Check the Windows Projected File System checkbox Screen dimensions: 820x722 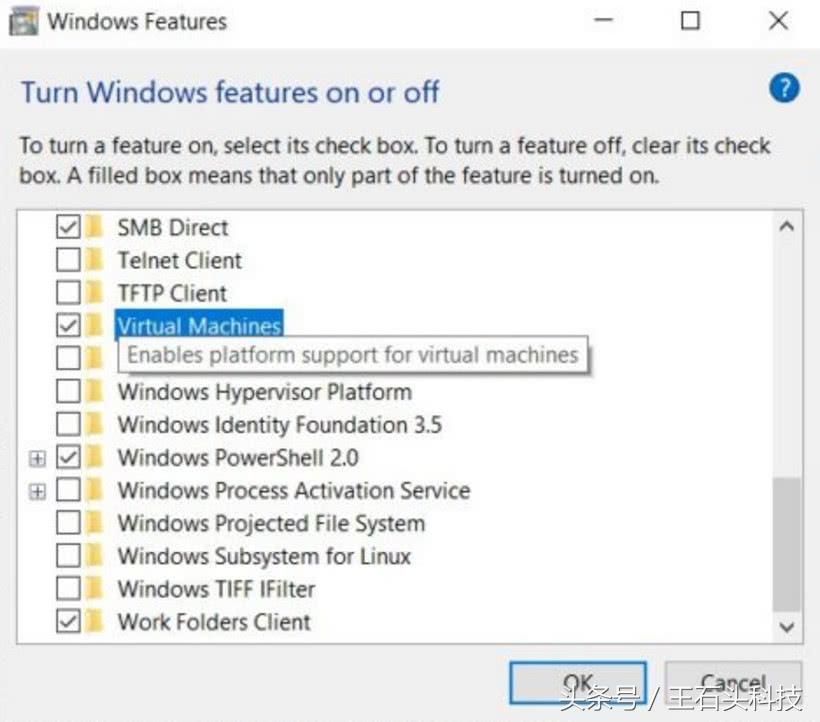(68, 523)
